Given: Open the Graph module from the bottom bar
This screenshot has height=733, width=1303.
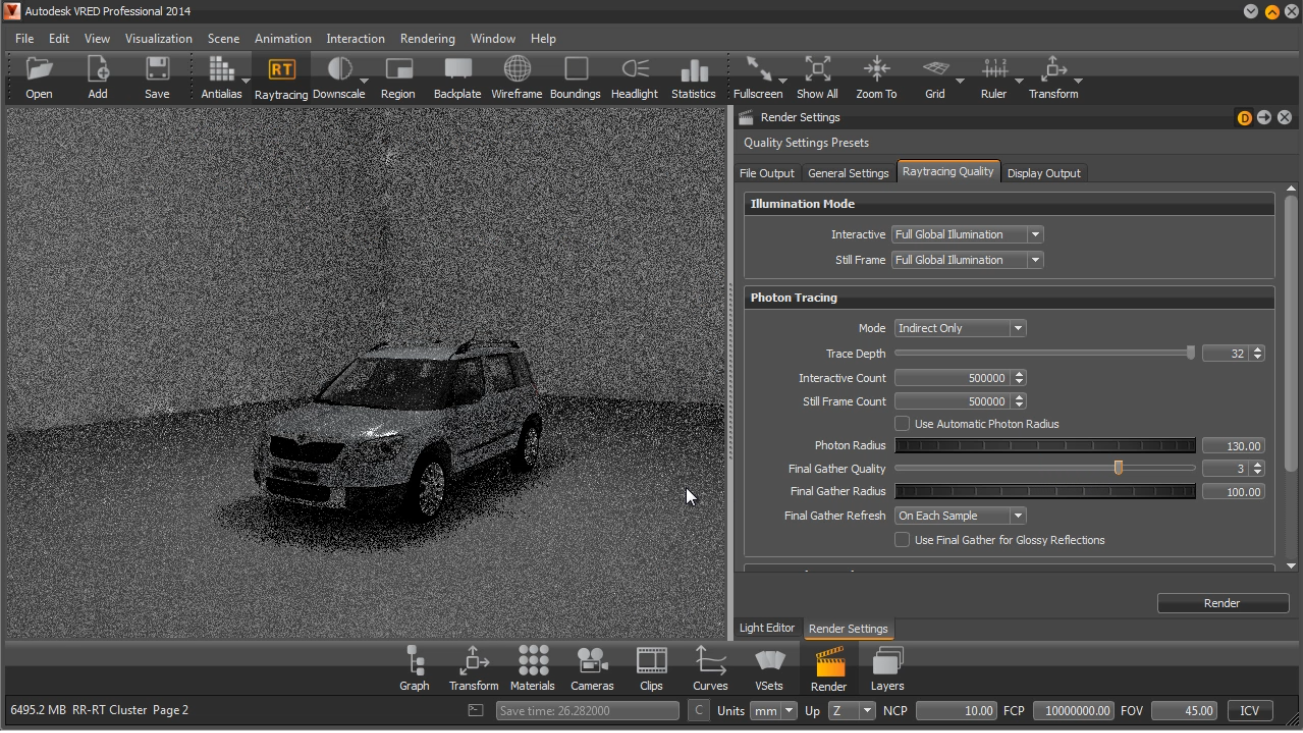Looking at the screenshot, I should [x=414, y=668].
